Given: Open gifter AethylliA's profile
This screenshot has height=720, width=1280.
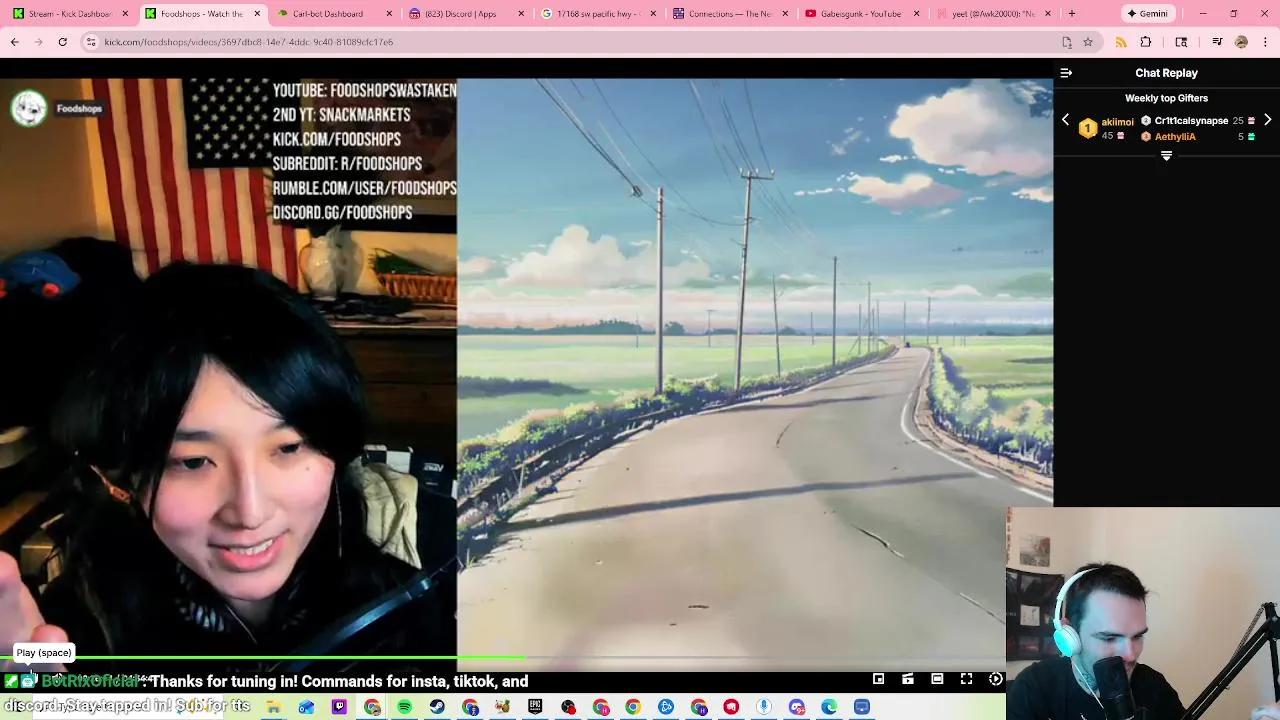Looking at the screenshot, I should 1175,137.
